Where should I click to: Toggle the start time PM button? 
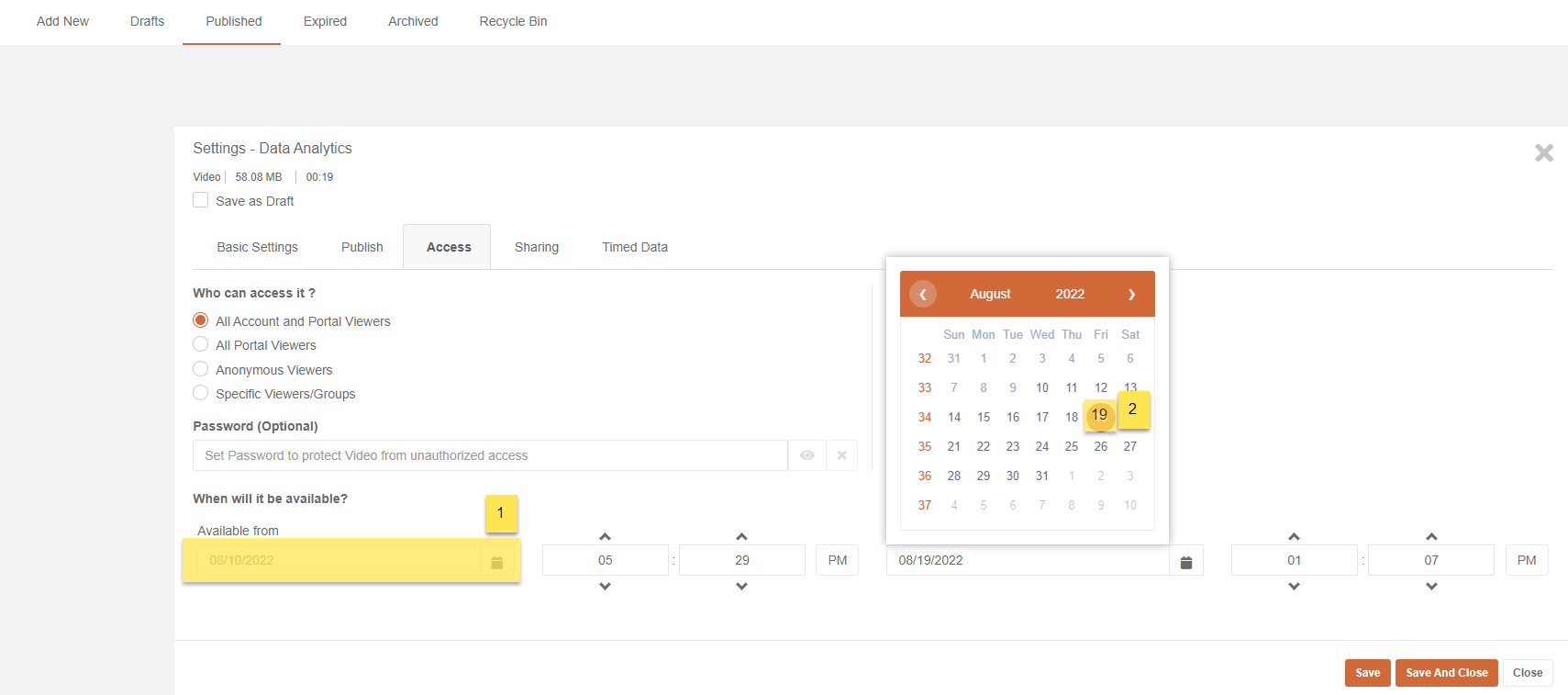tap(837, 560)
